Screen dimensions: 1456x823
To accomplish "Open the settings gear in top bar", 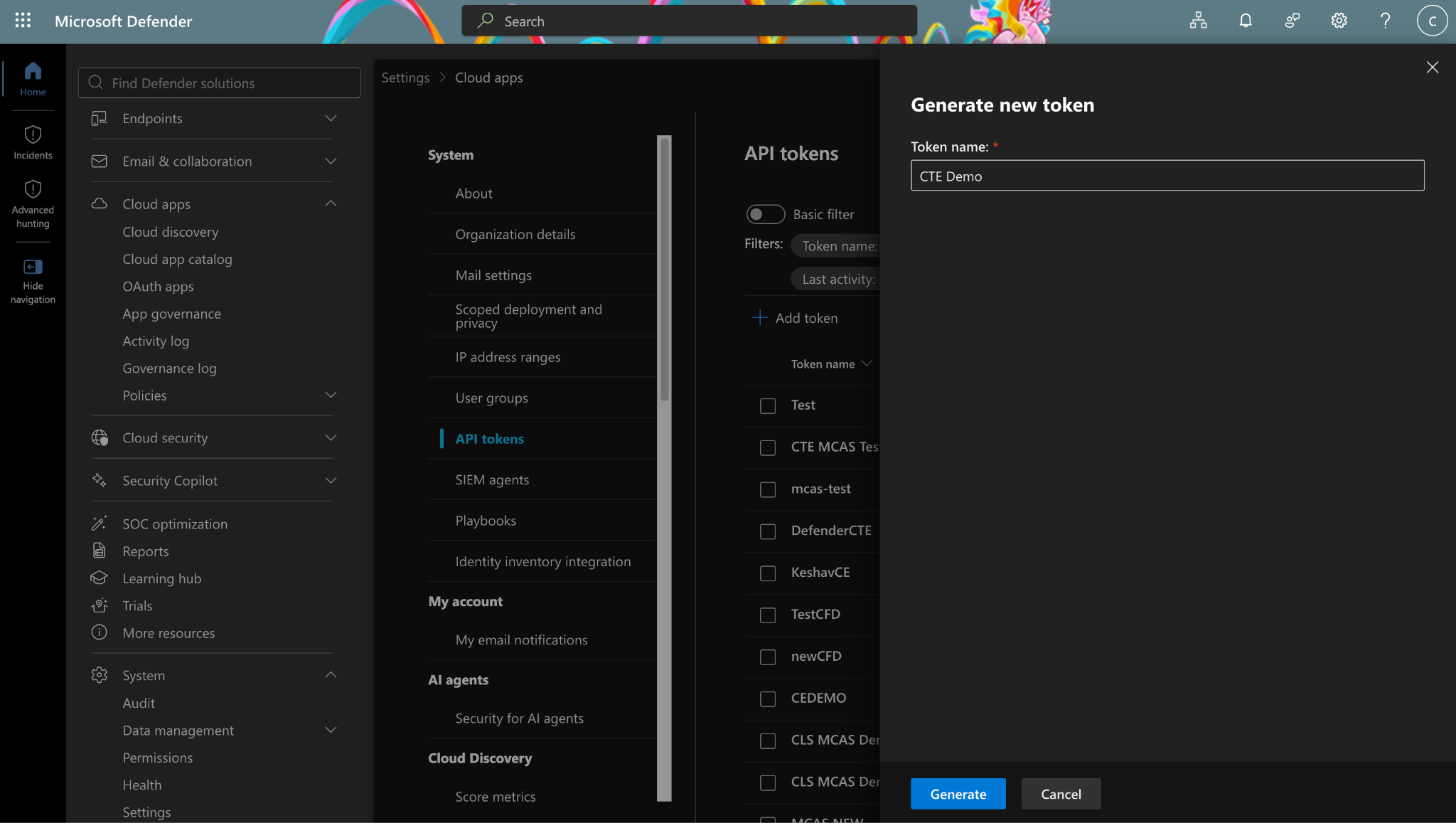I will (1339, 21).
